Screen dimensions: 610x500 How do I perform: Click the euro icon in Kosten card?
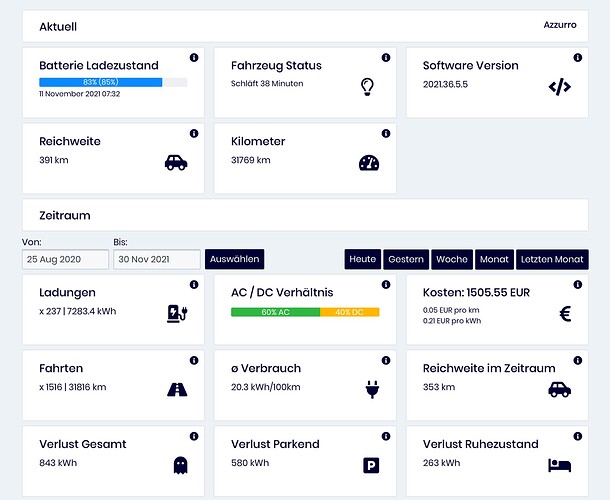click(x=565, y=314)
